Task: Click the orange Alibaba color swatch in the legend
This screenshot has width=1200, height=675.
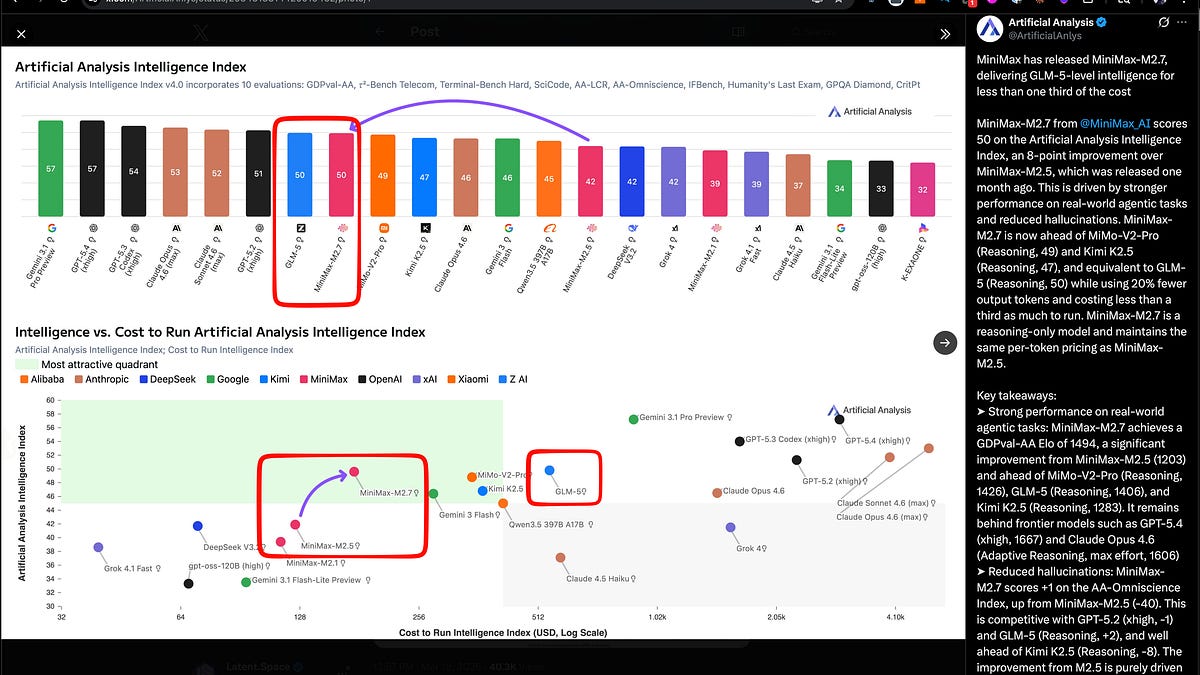Action: [x=23, y=379]
